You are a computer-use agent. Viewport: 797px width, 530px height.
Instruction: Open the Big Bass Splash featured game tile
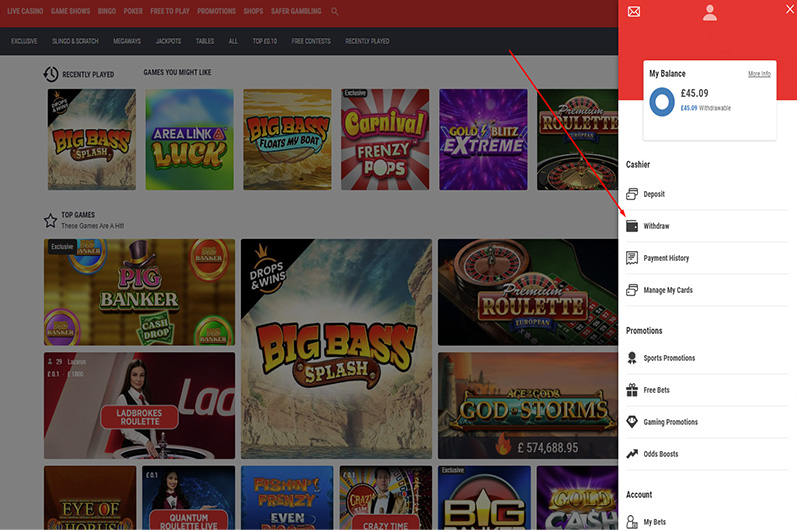tap(337, 349)
